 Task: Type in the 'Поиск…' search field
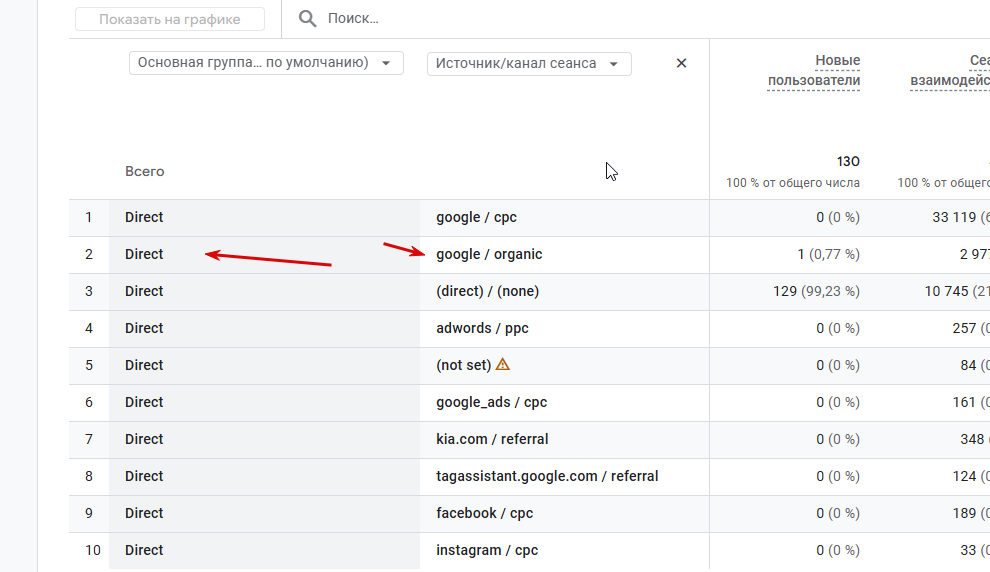click(500, 19)
